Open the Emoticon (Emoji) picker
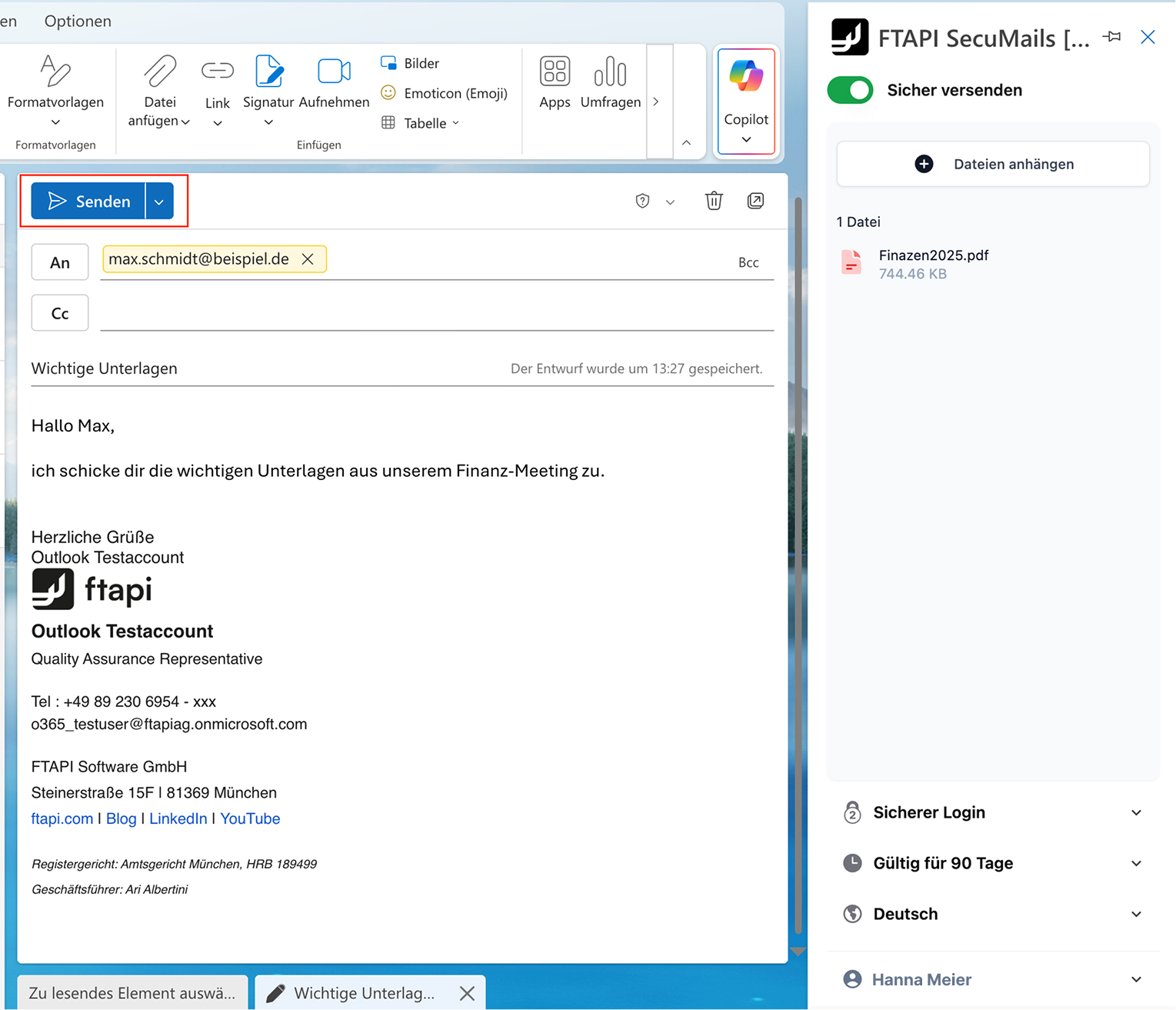The height and width of the screenshot is (1010, 1176). 445,93
